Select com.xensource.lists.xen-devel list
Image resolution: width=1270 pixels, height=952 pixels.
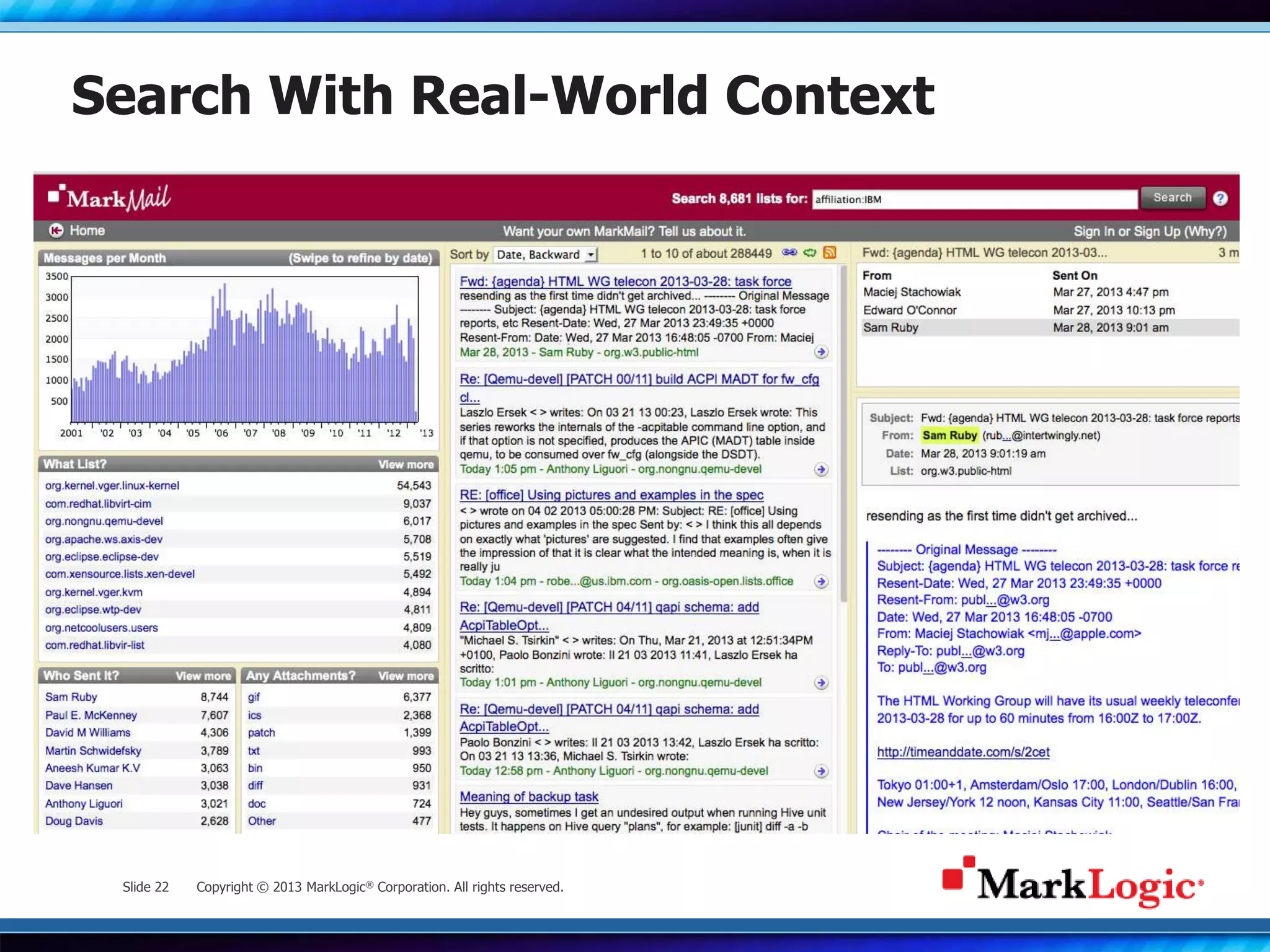(x=120, y=574)
